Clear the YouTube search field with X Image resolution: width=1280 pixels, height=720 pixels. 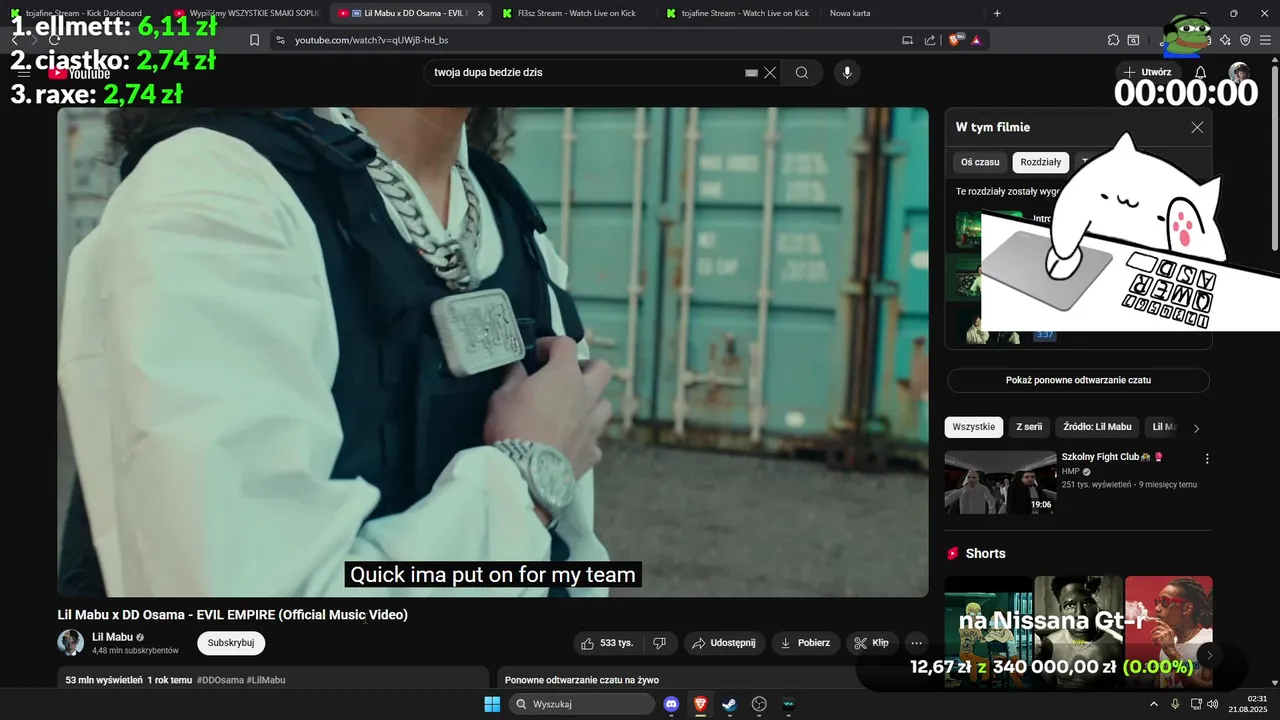tap(770, 73)
